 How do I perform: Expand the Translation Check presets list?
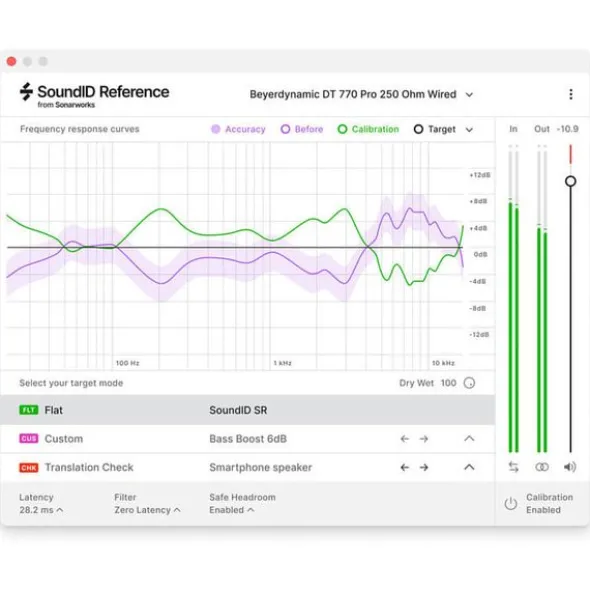click(469, 467)
